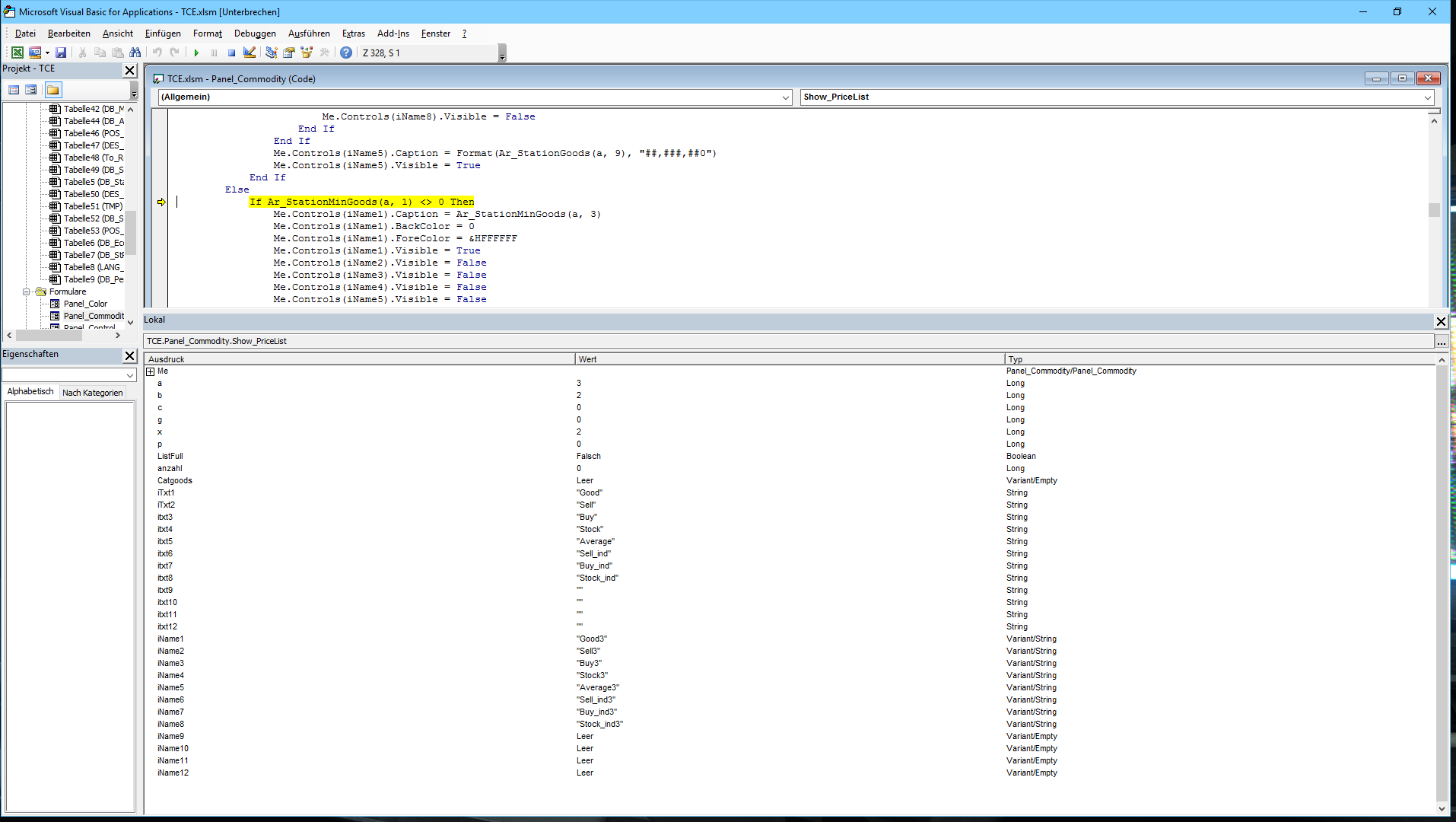Viewport: 1456px width, 822px height.
Task: Click the Undo arrow icon
Action: coord(157,53)
